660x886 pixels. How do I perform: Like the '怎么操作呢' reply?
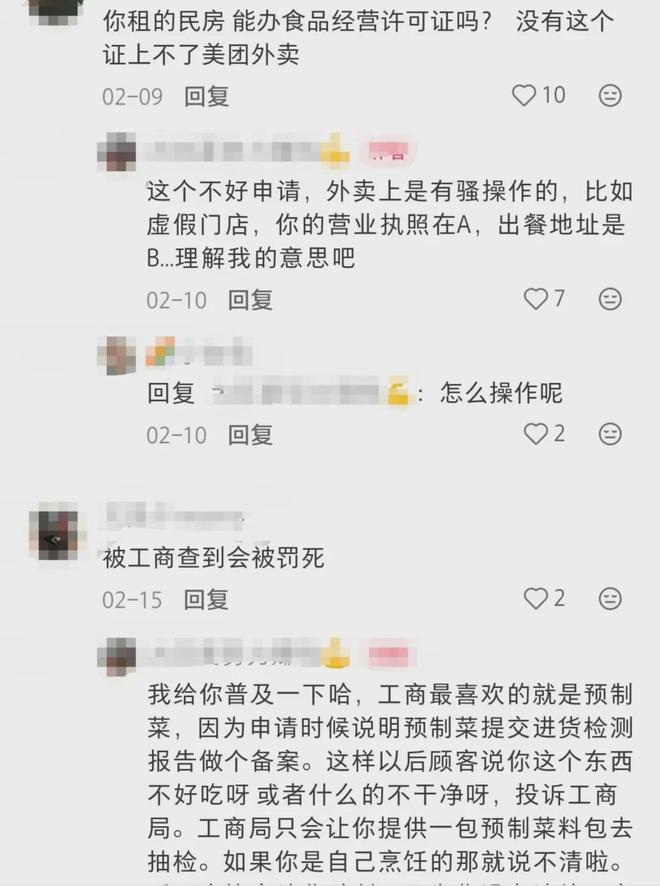[535, 433]
